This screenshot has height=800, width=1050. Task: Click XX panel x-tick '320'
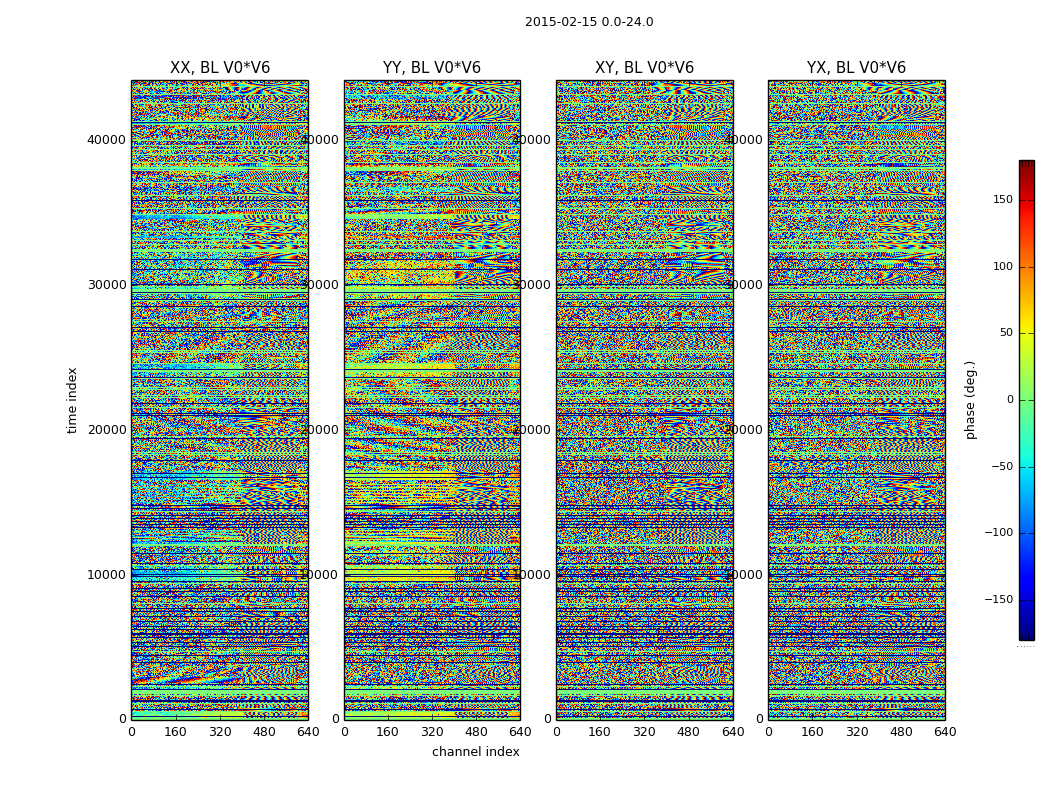point(220,732)
